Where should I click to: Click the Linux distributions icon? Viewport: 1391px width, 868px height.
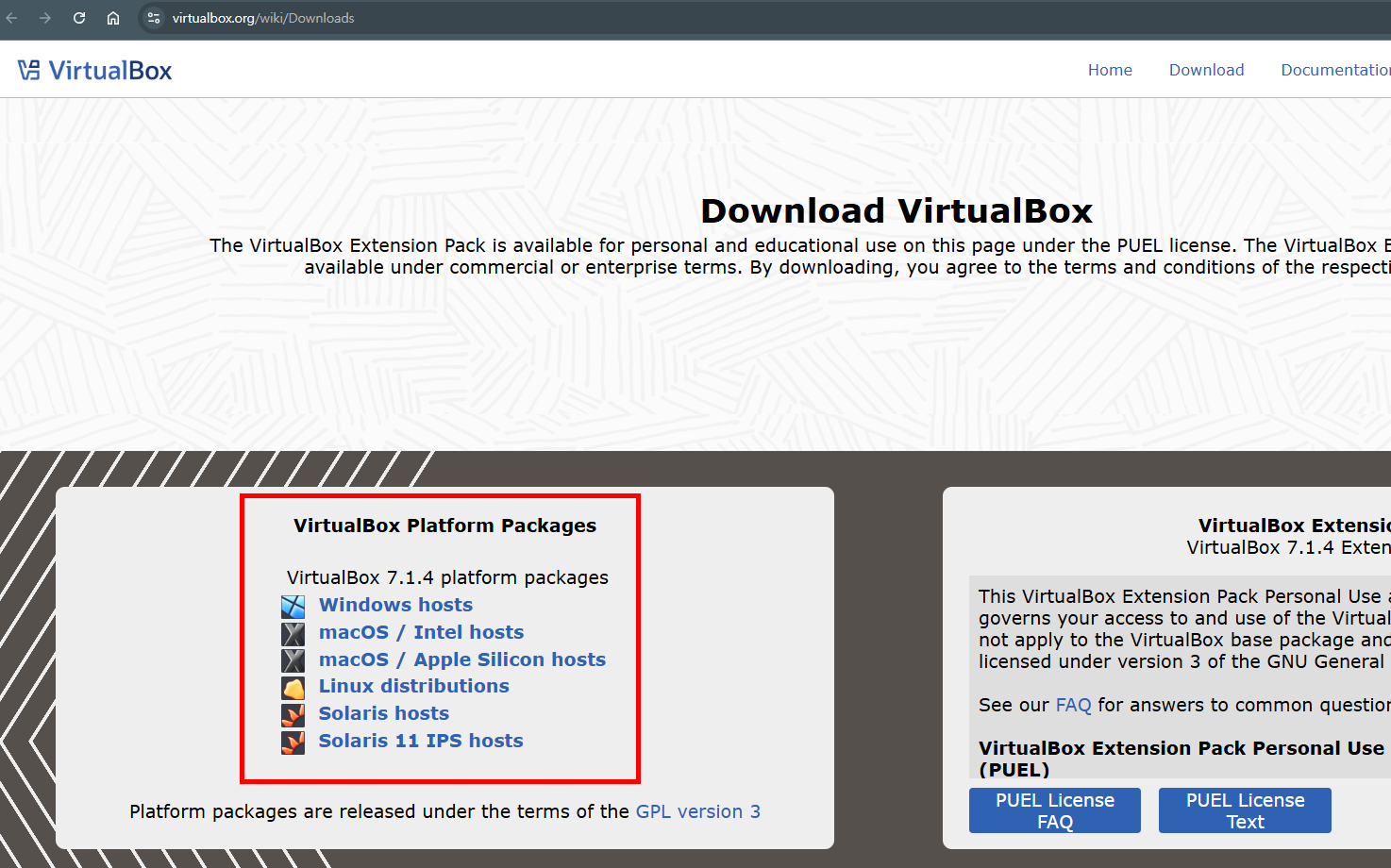(293, 688)
